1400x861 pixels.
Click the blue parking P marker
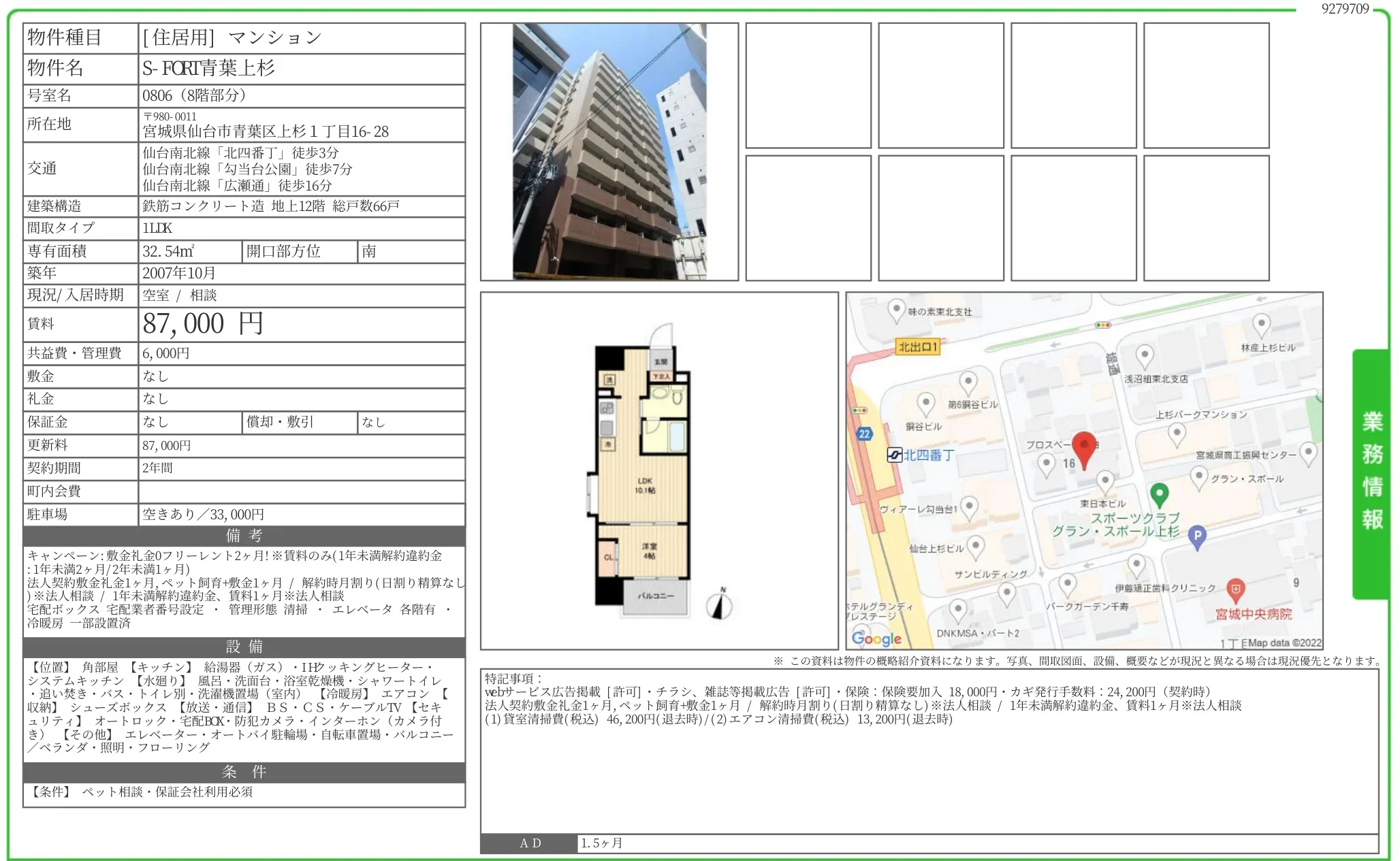1197,536
